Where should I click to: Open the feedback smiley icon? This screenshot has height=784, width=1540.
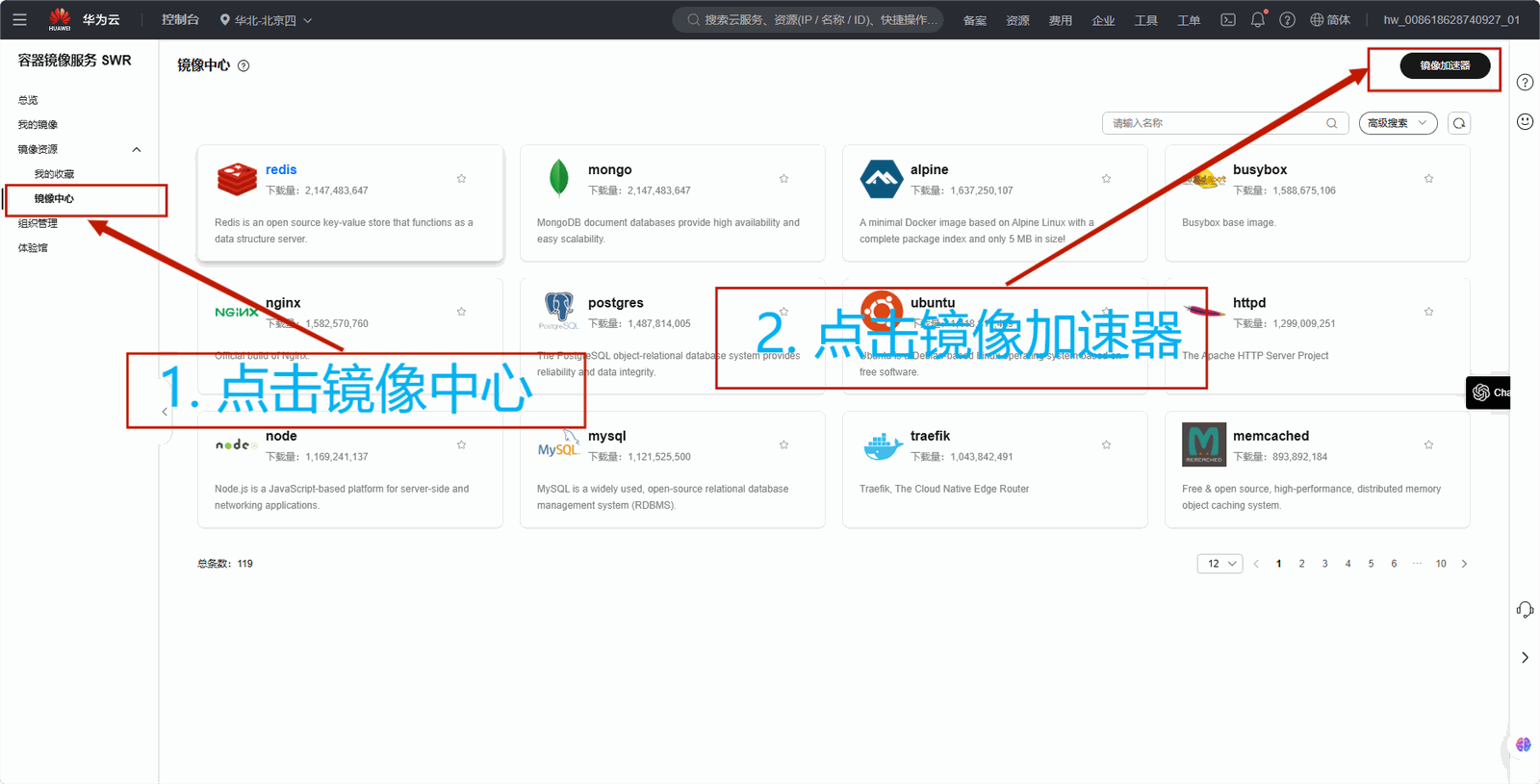click(1525, 121)
